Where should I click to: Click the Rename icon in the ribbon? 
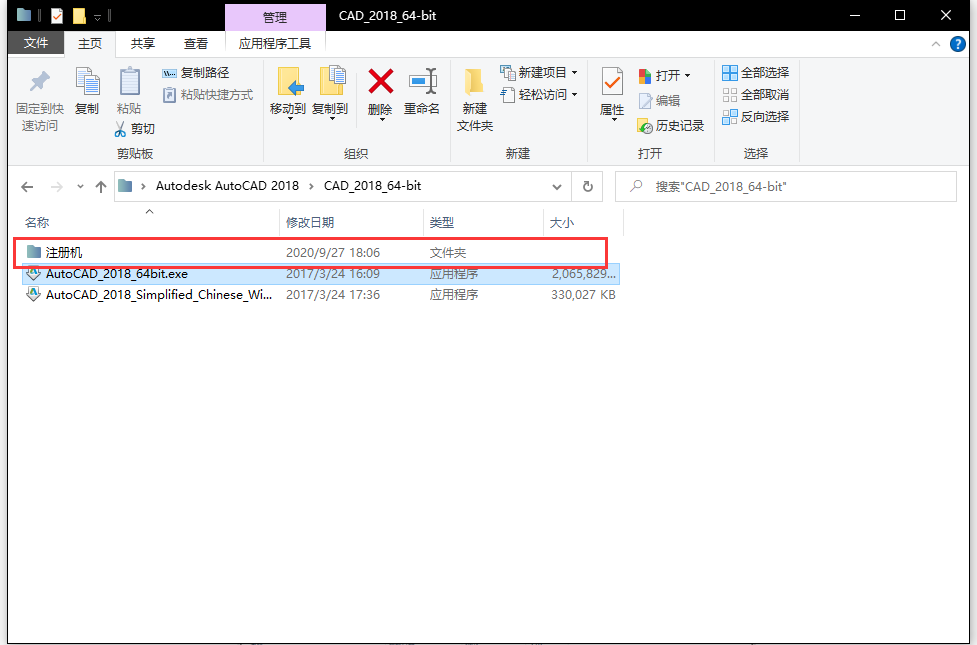click(x=422, y=82)
